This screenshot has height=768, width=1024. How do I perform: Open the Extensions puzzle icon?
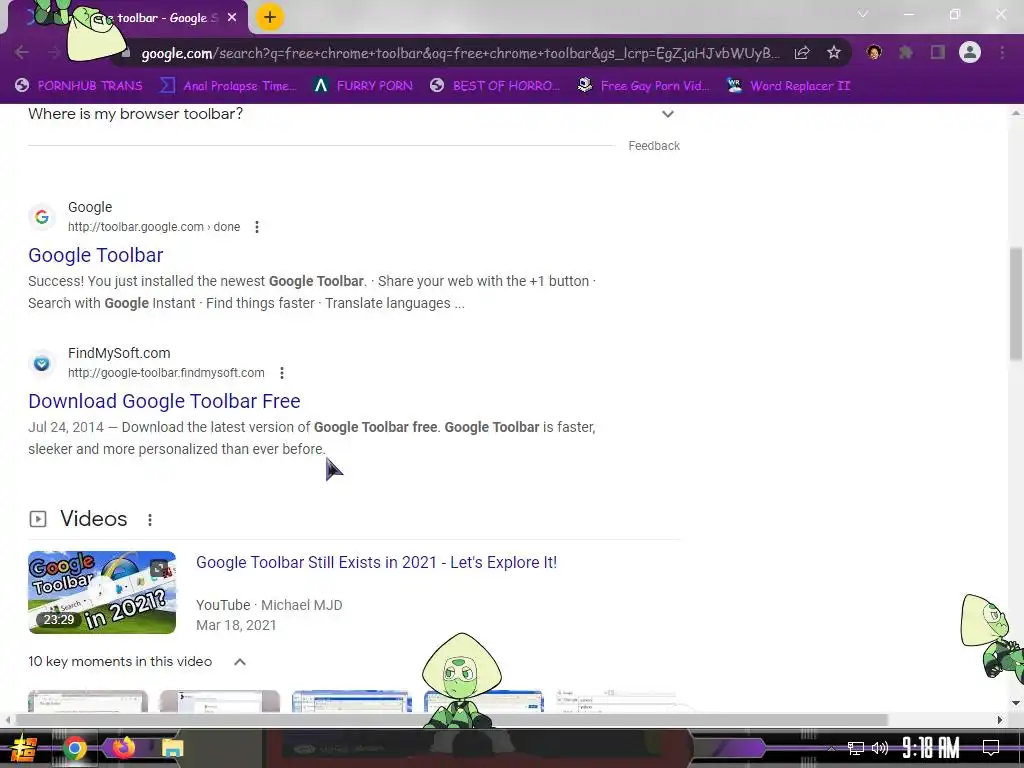(906, 53)
